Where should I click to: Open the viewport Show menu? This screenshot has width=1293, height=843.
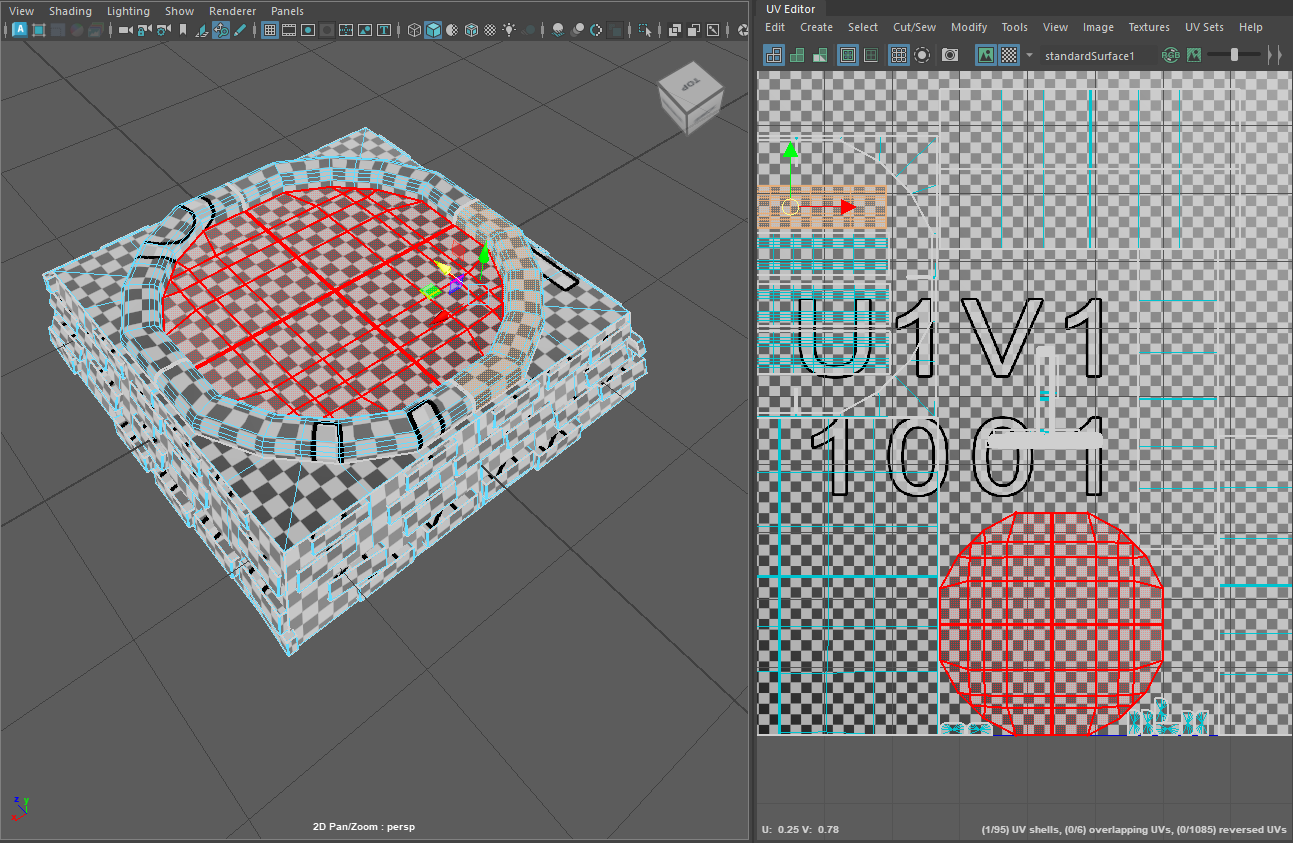click(x=180, y=11)
